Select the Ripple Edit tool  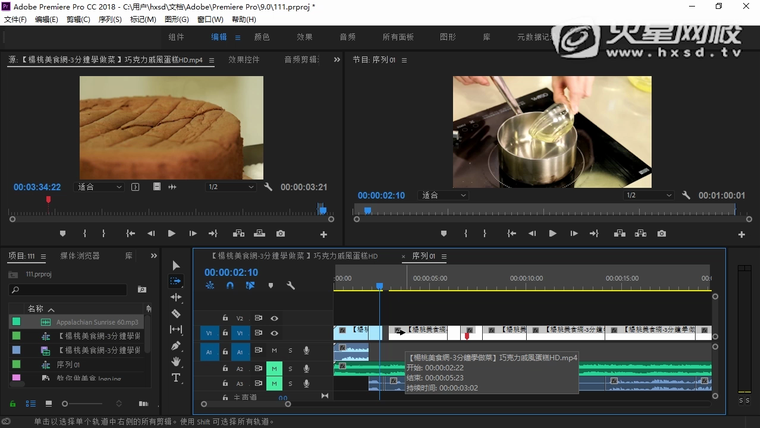(x=176, y=297)
